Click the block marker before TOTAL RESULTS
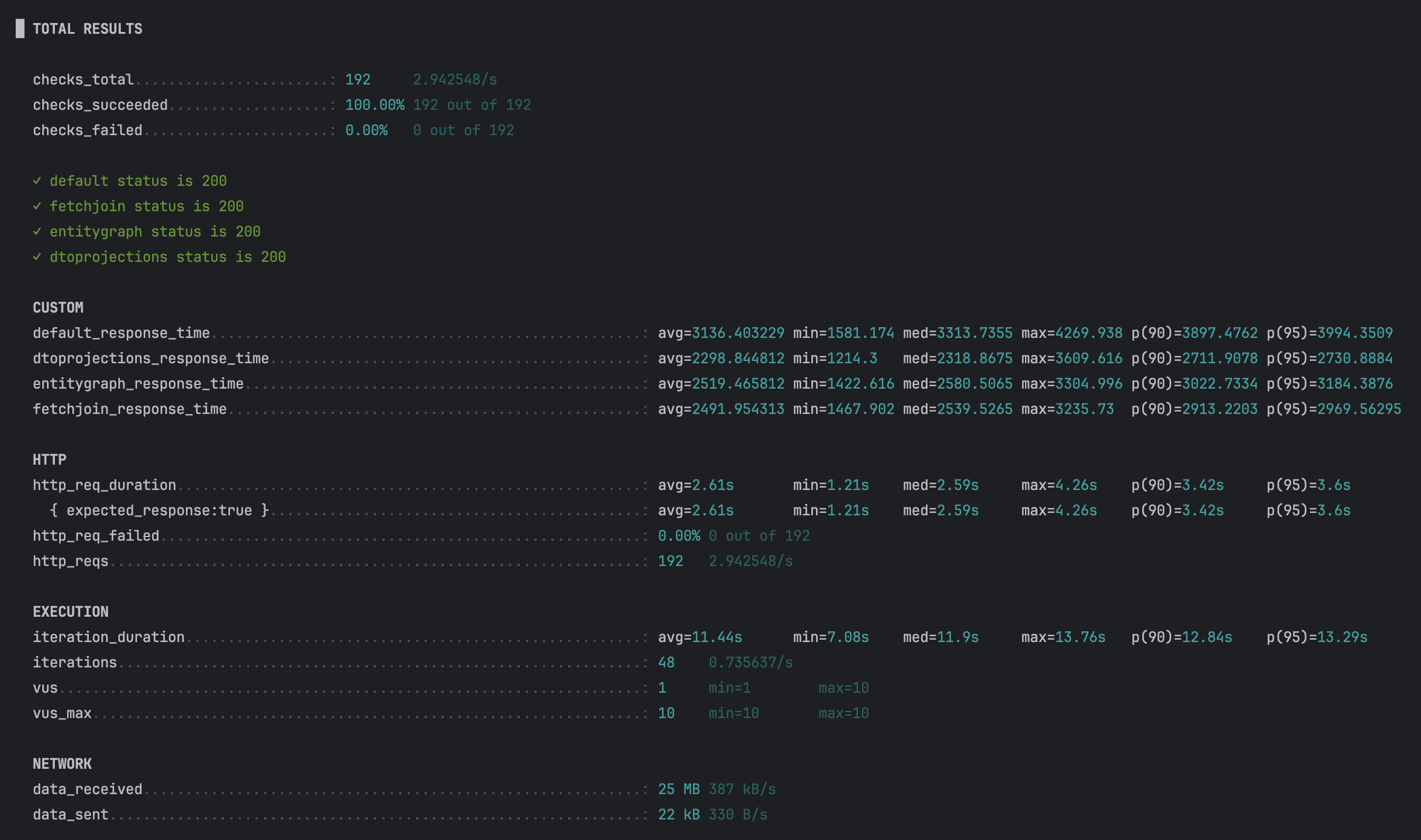1421x840 pixels. (20, 28)
